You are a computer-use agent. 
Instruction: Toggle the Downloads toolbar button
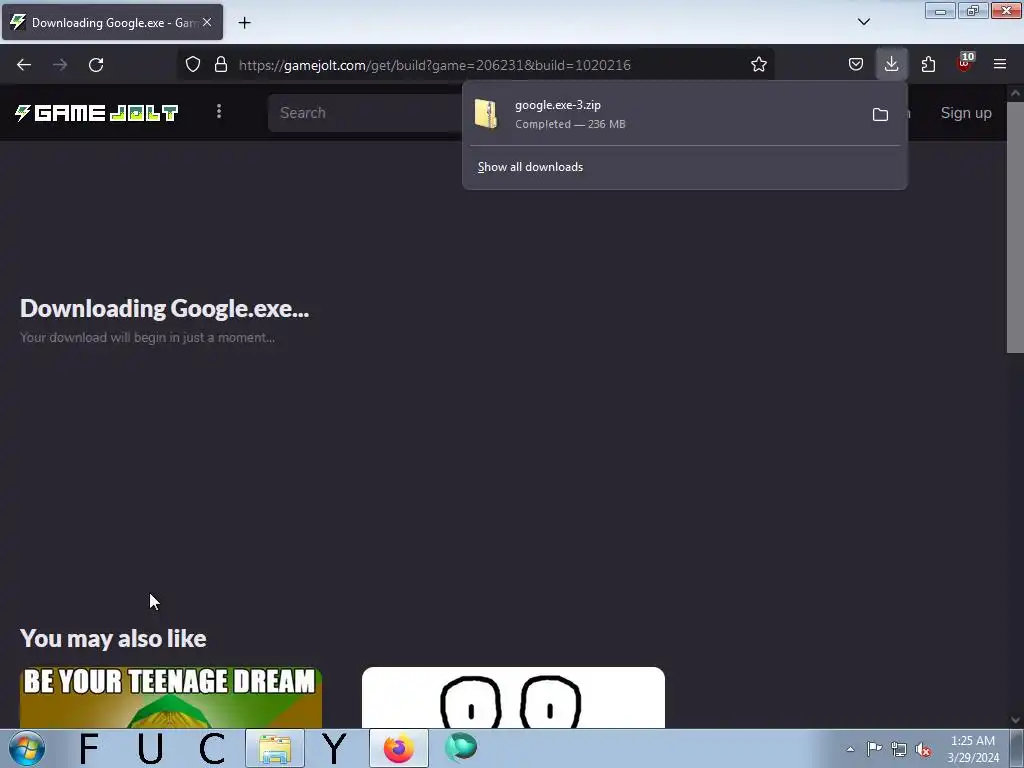[891, 64]
